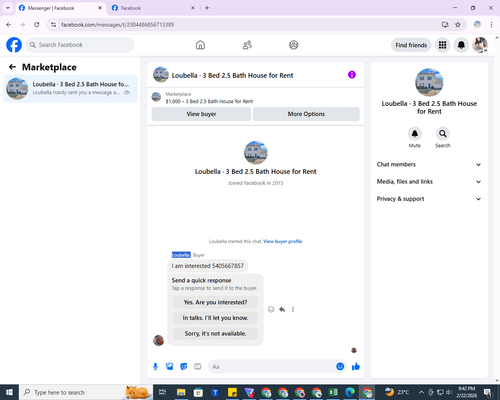The image size is (500, 400).
Task: Open emoji picker in message box
Action: pyautogui.click(x=340, y=367)
